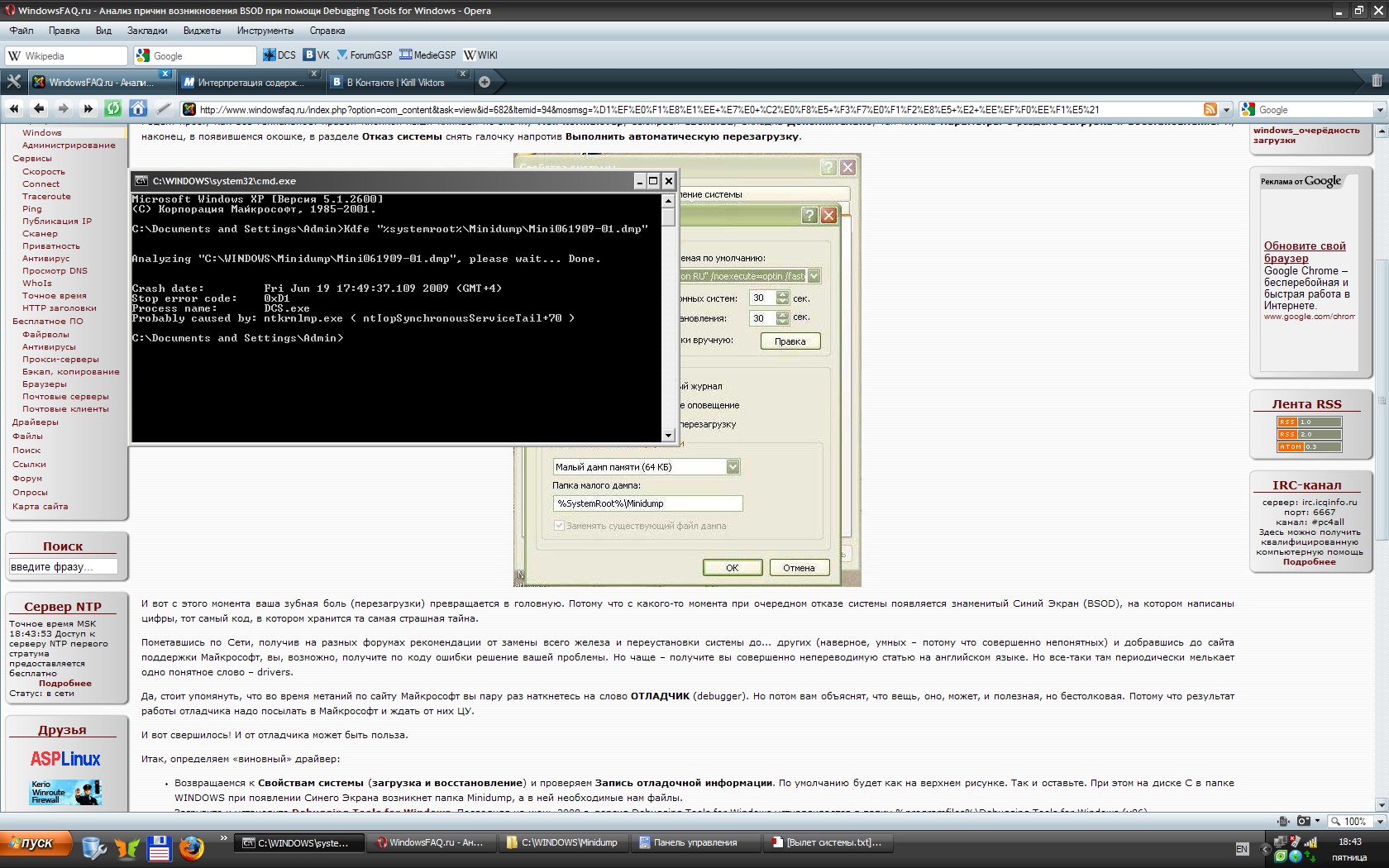Image resolution: width=1389 pixels, height=868 pixels.
Task: Click the orange butterfly quick launch icon
Action: 126,848
